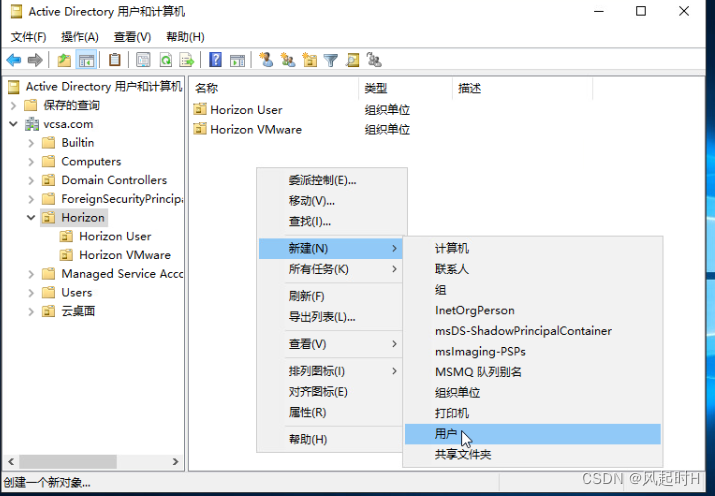The width and height of the screenshot is (715, 496).
Task: Select Horizon VMware in the tree
Action: [x=125, y=255]
